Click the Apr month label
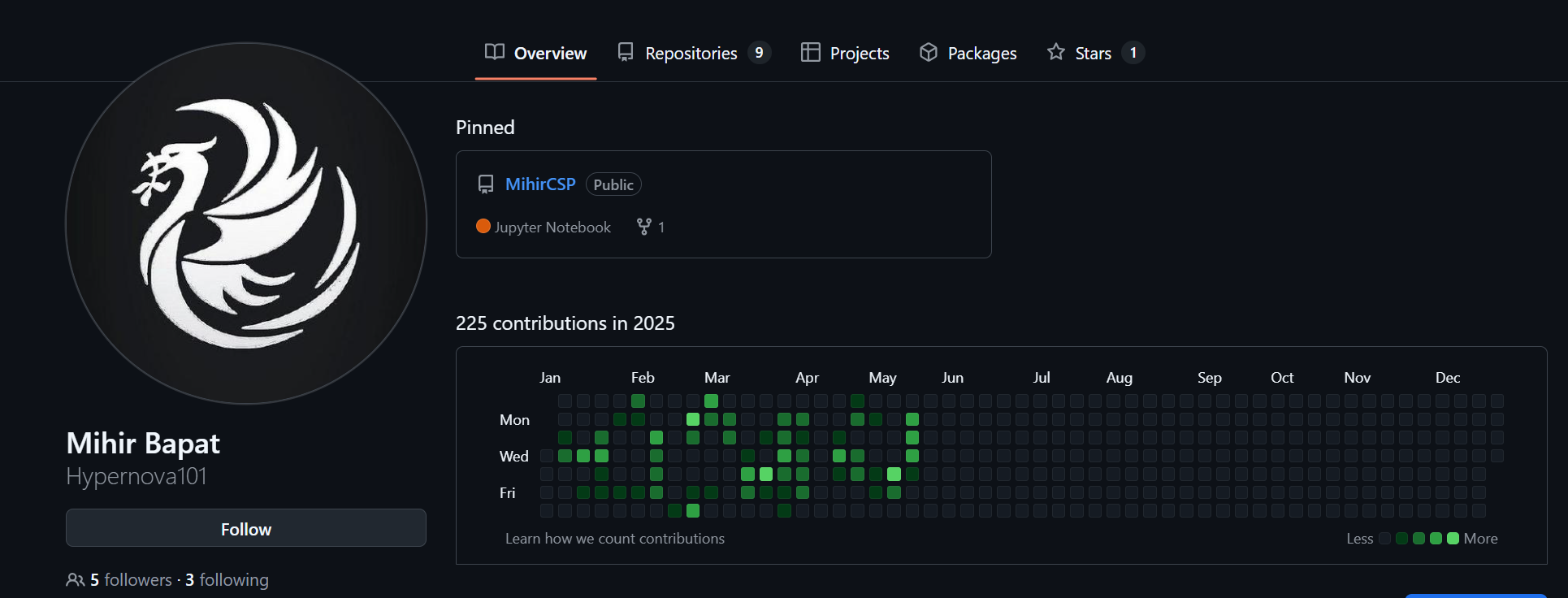 [x=807, y=378]
